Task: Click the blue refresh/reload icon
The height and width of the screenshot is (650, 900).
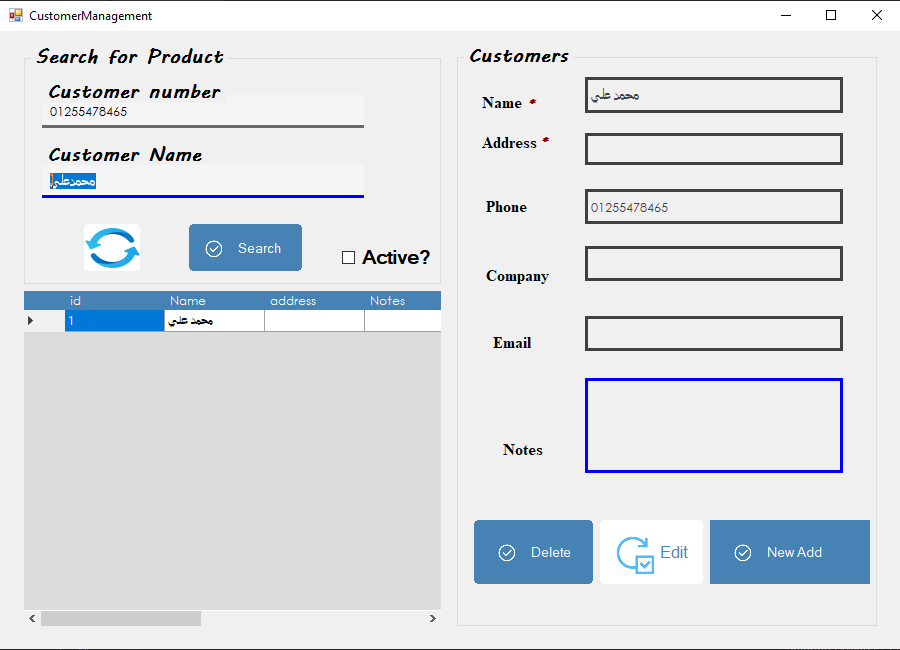Action: point(111,247)
